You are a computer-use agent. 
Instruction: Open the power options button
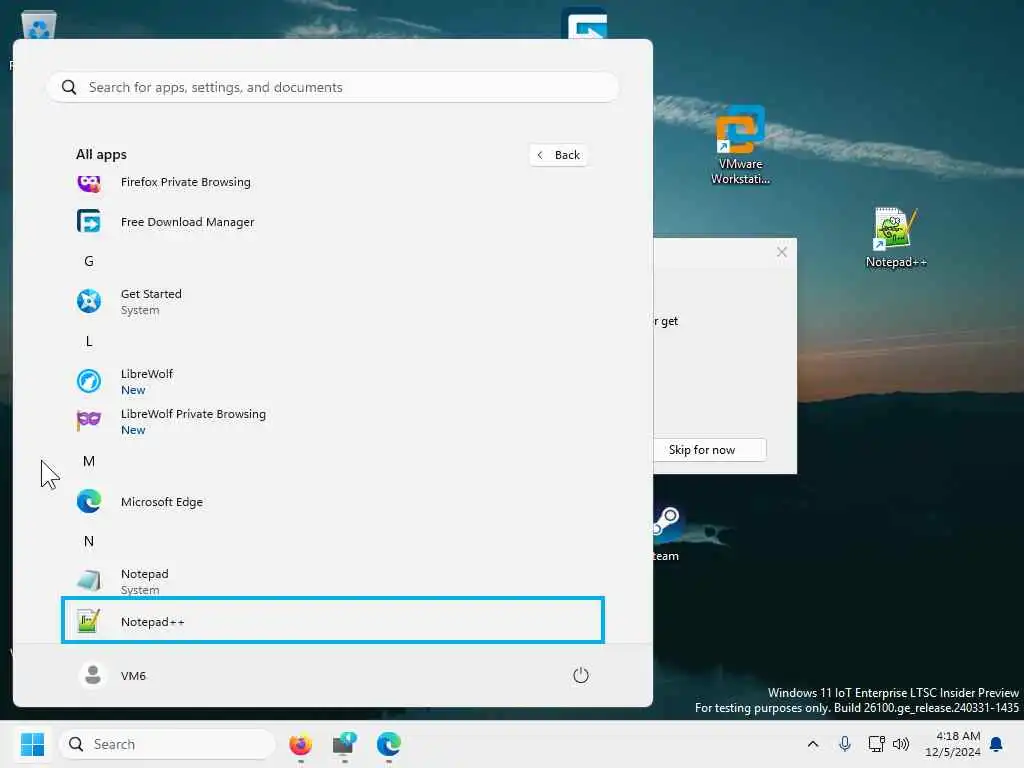tap(581, 675)
